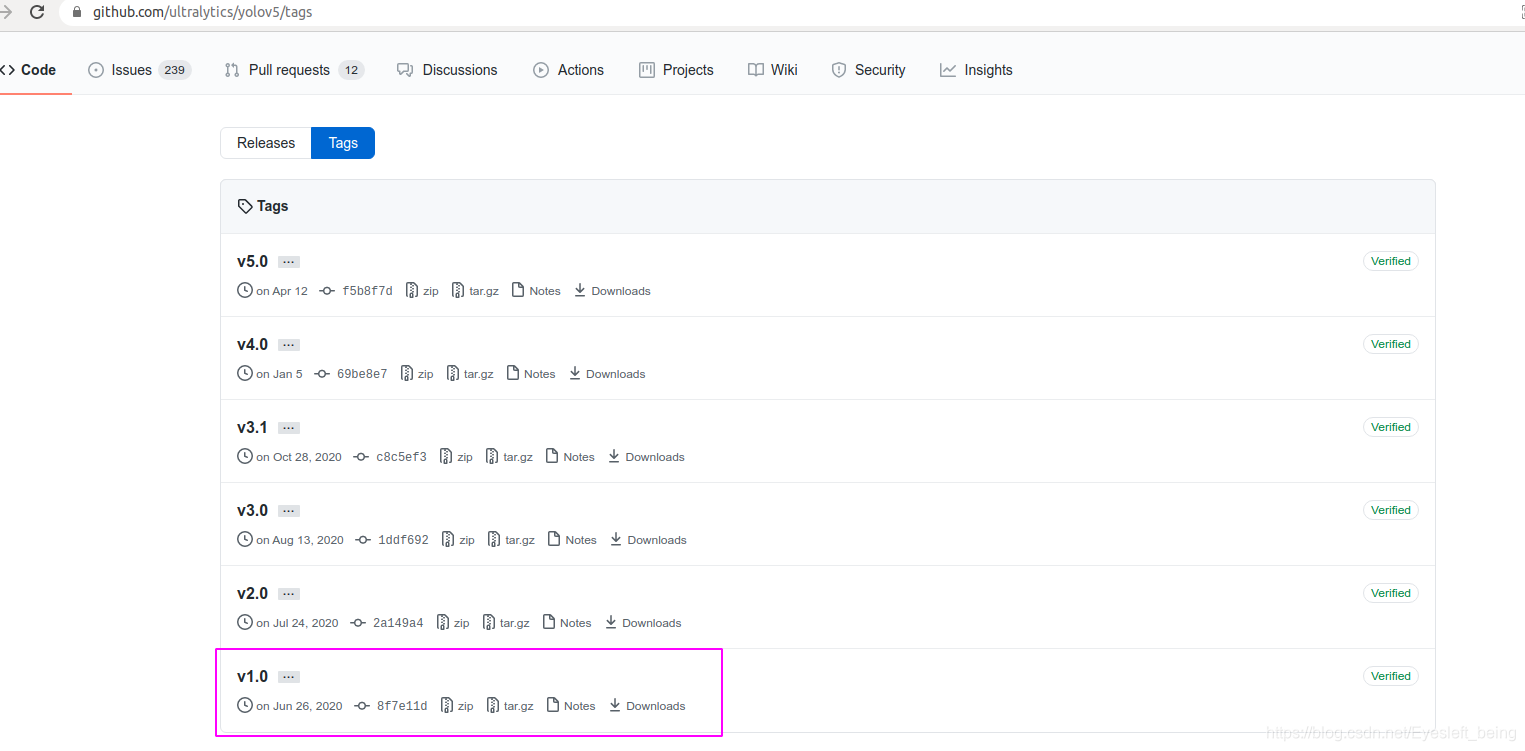Open the Security tab
The height and width of the screenshot is (751, 1525).
[x=868, y=70]
